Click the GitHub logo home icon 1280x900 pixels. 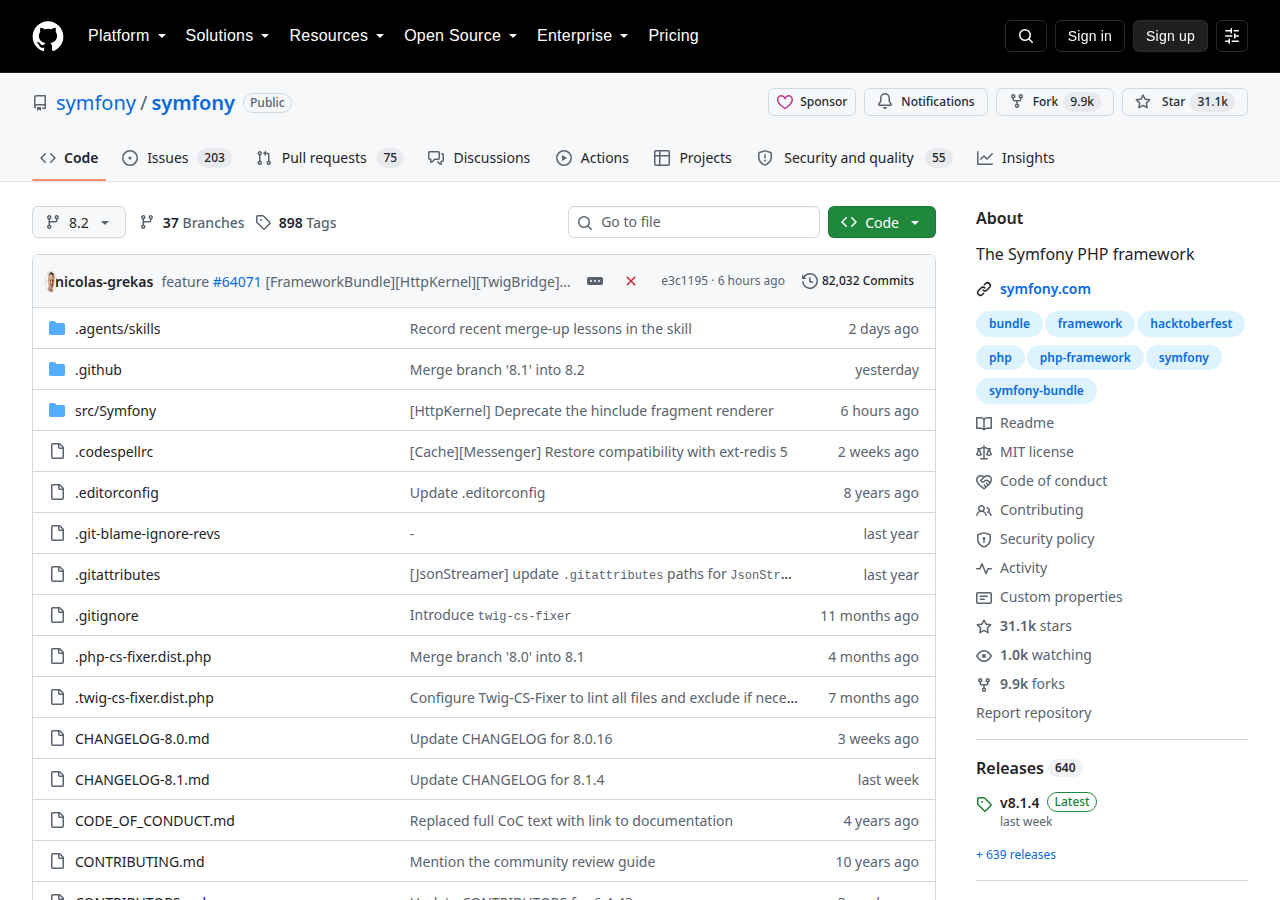(48, 36)
